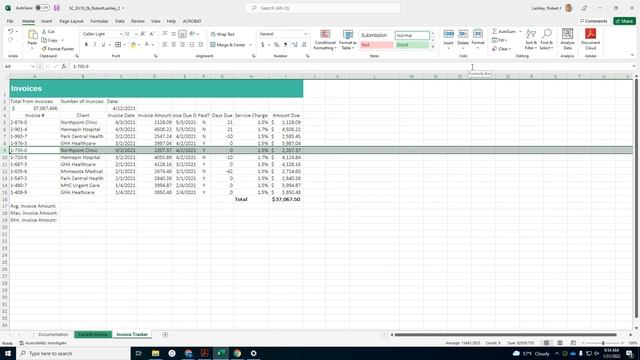This screenshot has height=360, width=640.
Task: Toggle Top Align vertical alignment
Action: (165, 34)
